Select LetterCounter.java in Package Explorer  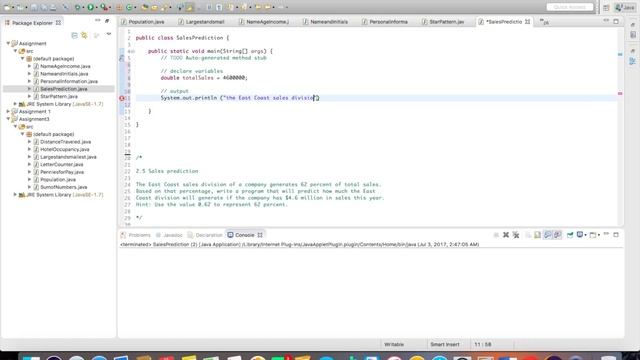click(x=62, y=164)
